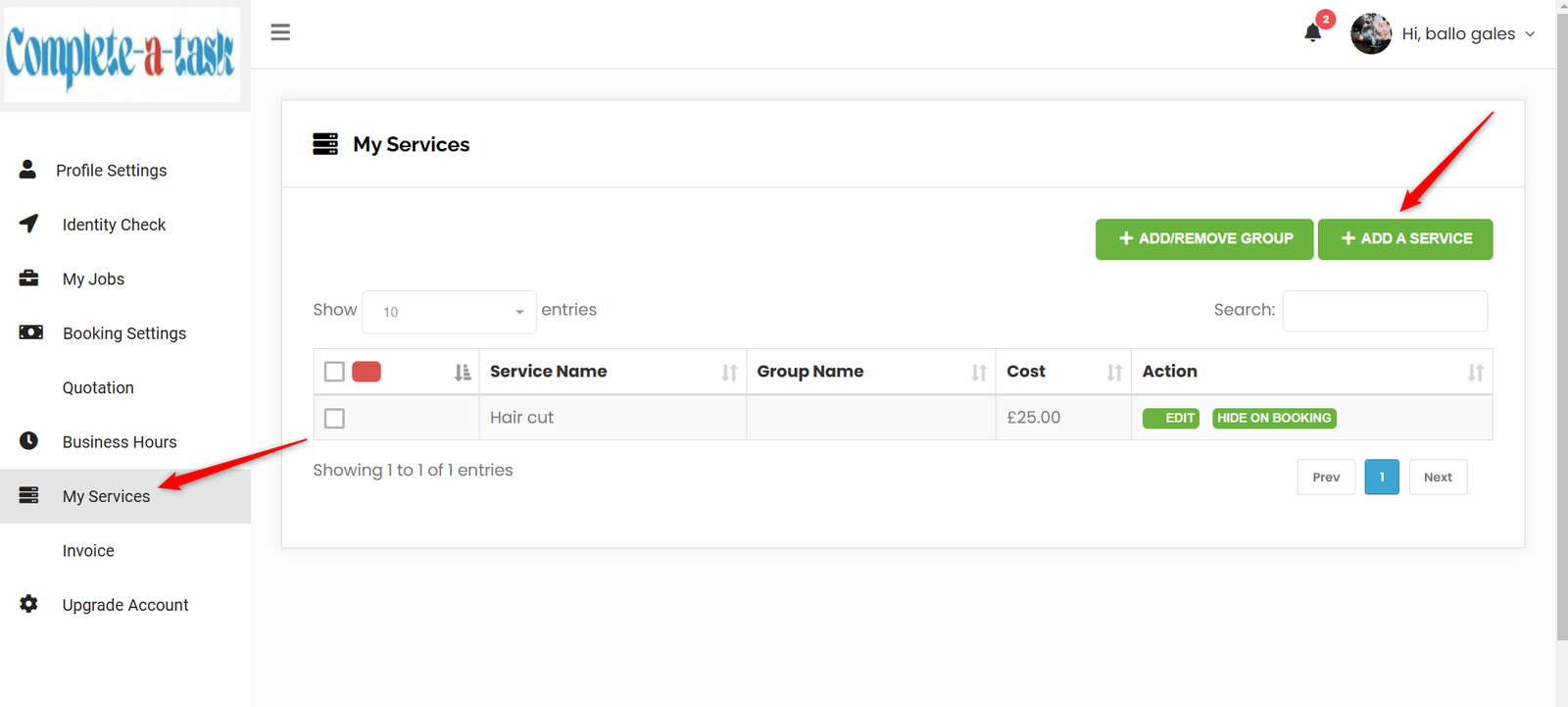This screenshot has height=707, width=1568.
Task: Expand the 'Hi, ballo gales' user menu
Action: coord(1467,33)
